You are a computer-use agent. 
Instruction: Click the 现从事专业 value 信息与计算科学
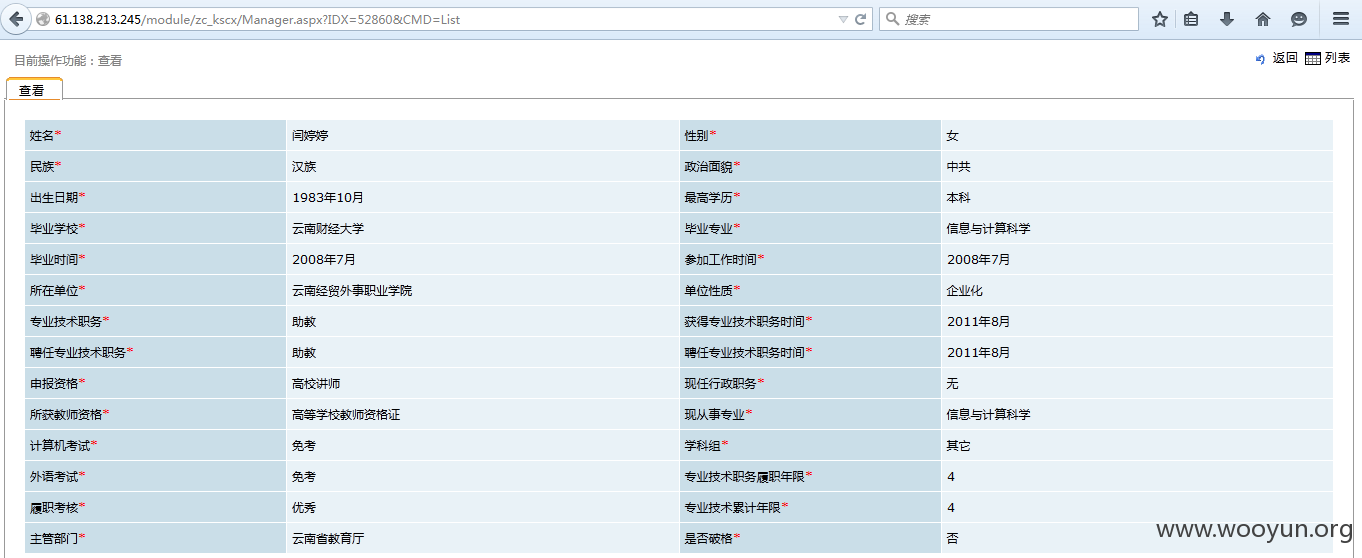(989, 414)
